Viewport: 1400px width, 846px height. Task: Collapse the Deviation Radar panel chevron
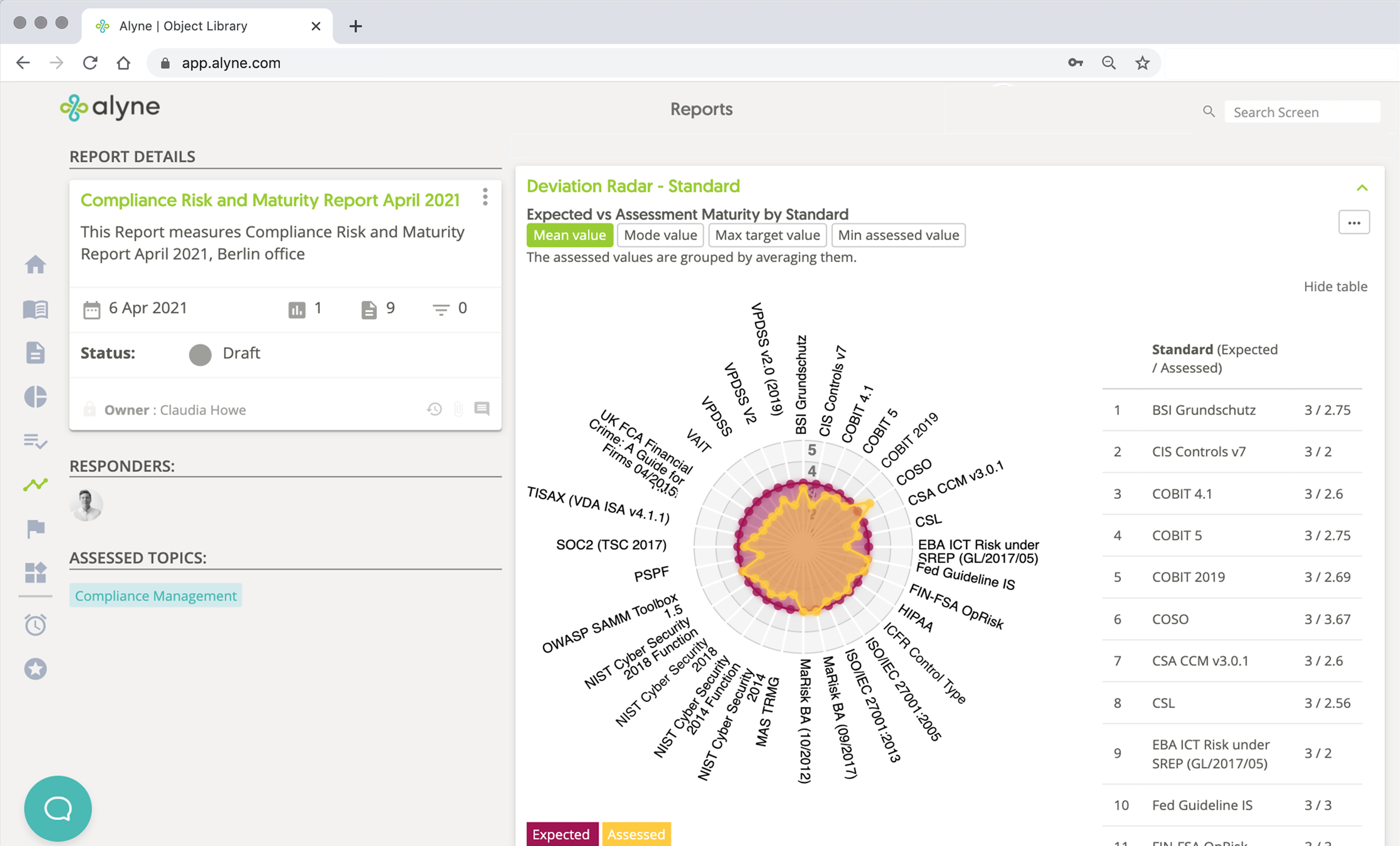(1362, 188)
